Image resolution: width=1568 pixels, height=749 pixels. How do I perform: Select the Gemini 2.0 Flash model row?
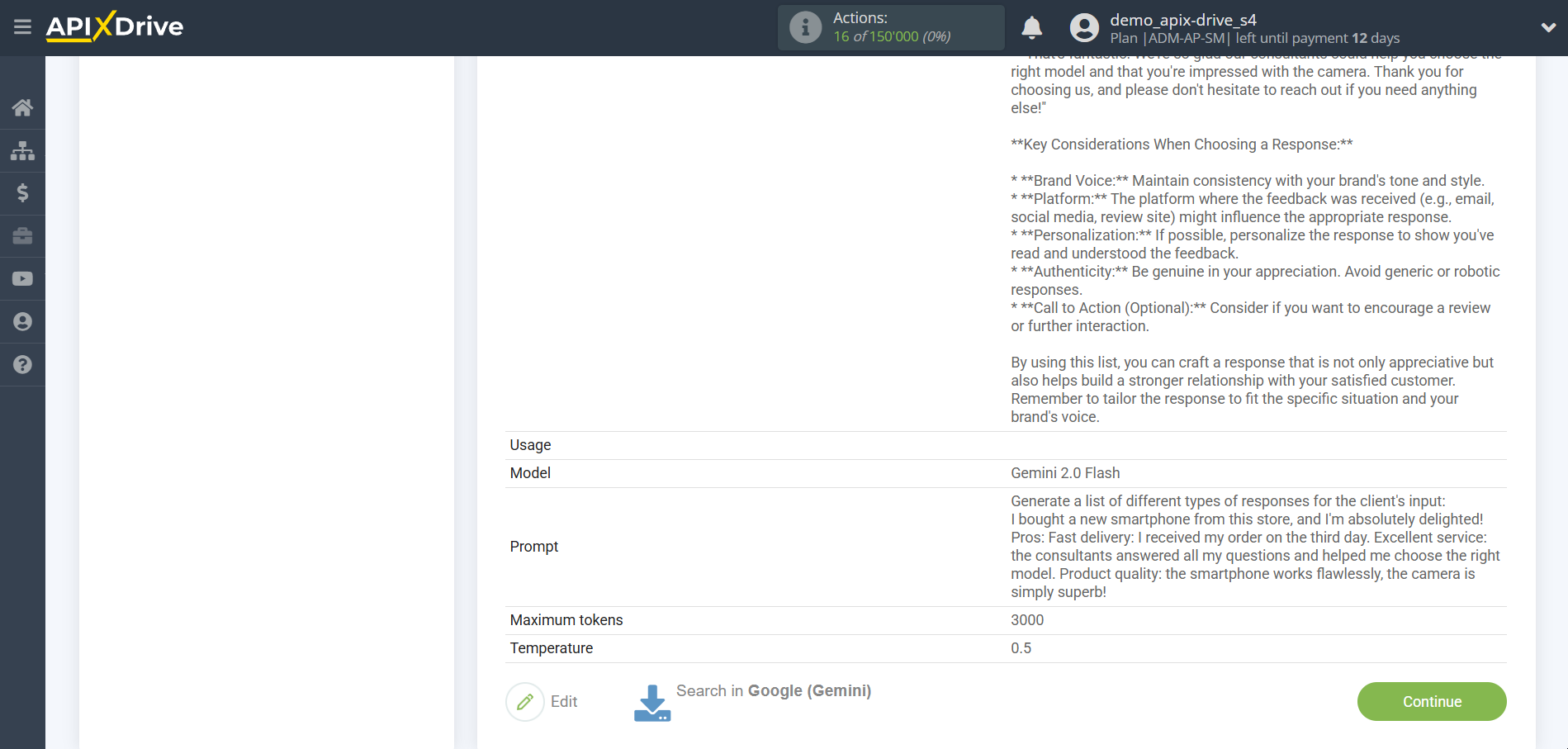1065,472
